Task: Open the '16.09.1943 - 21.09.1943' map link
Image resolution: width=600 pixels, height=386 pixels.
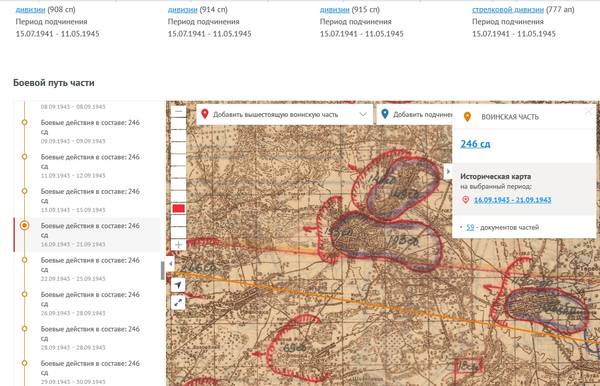Action: 512,200
